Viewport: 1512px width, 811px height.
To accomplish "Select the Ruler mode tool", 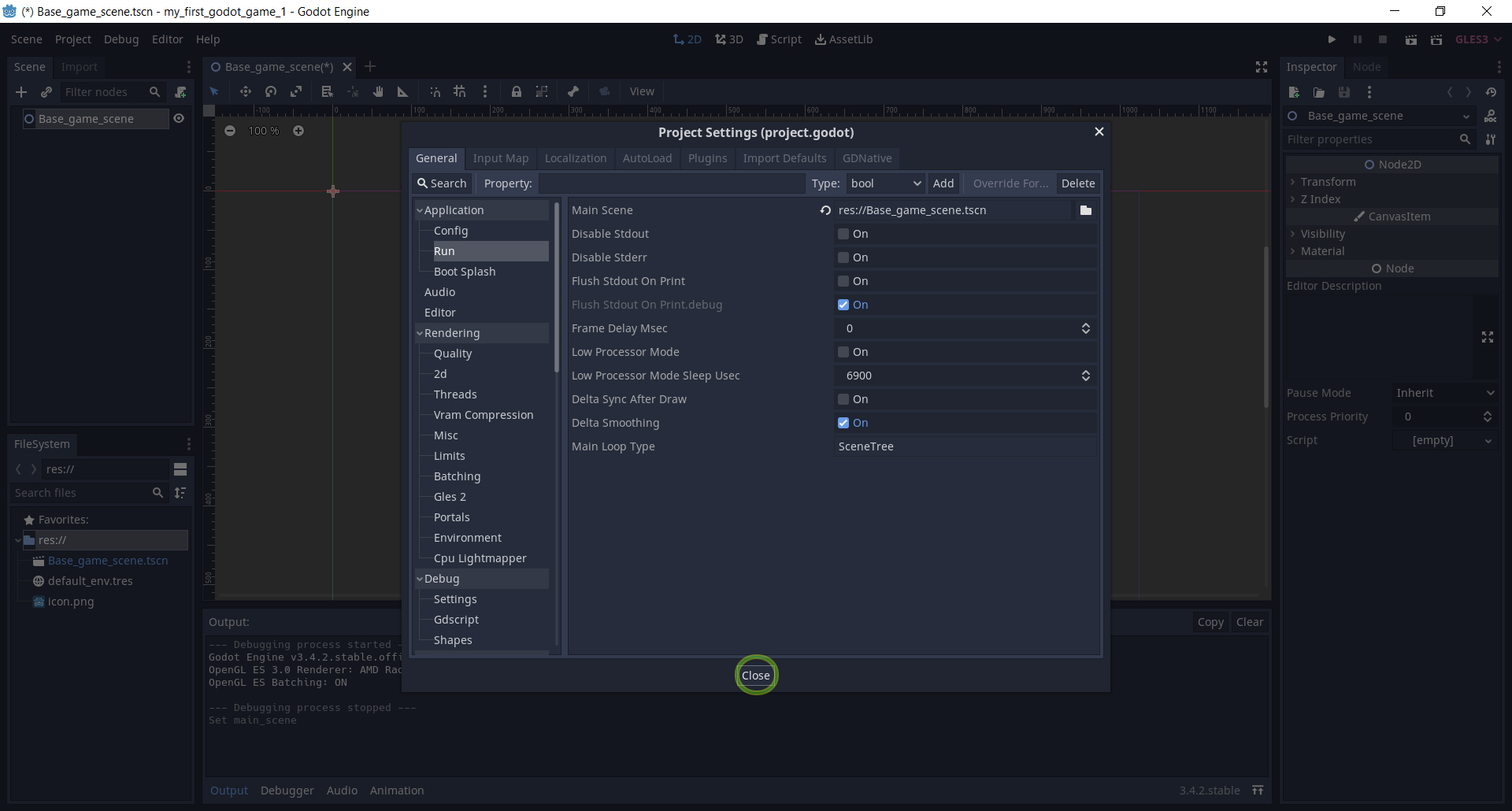I will 403,91.
